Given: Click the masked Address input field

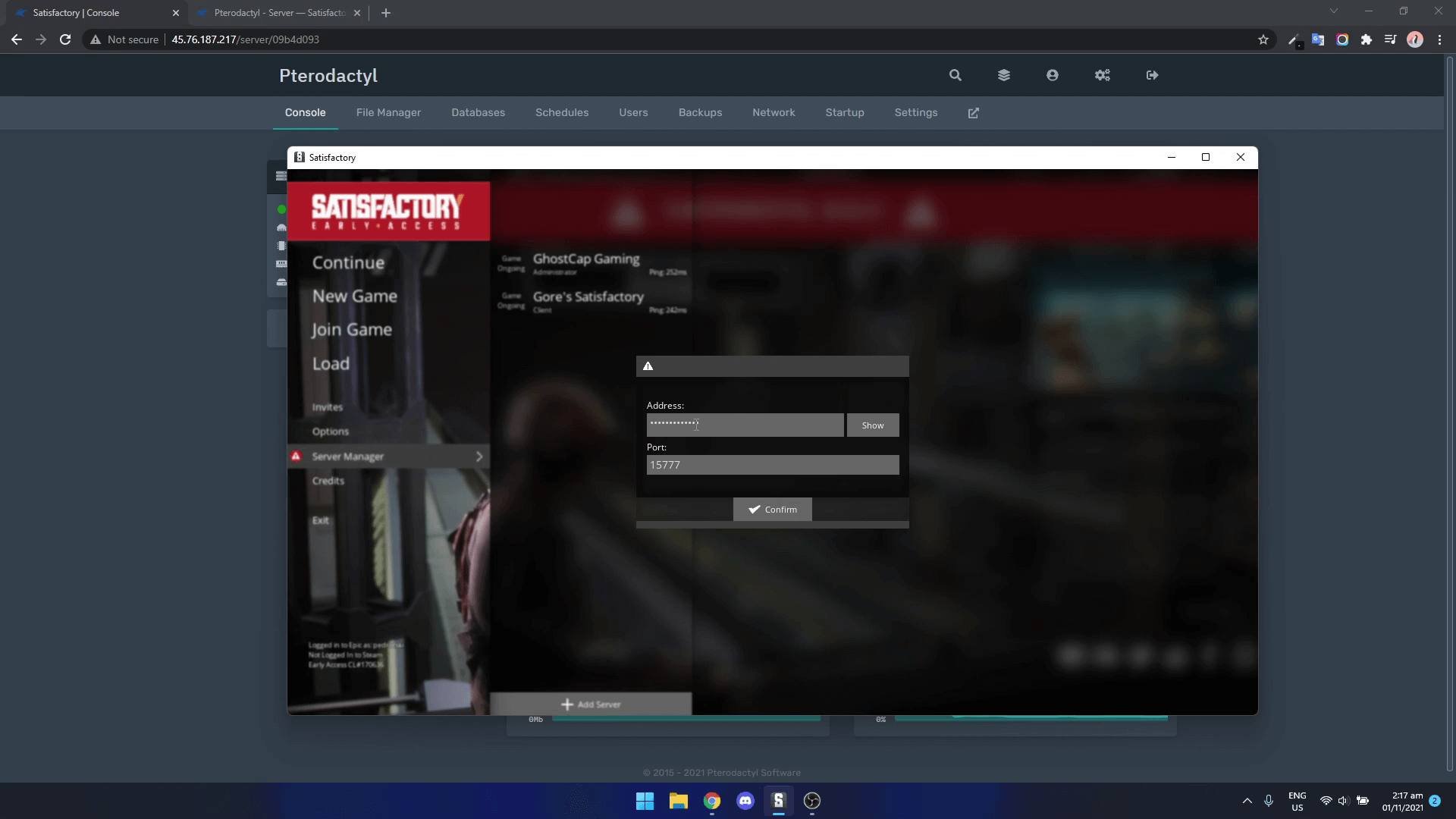Looking at the screenshot, I should (745, 425).
